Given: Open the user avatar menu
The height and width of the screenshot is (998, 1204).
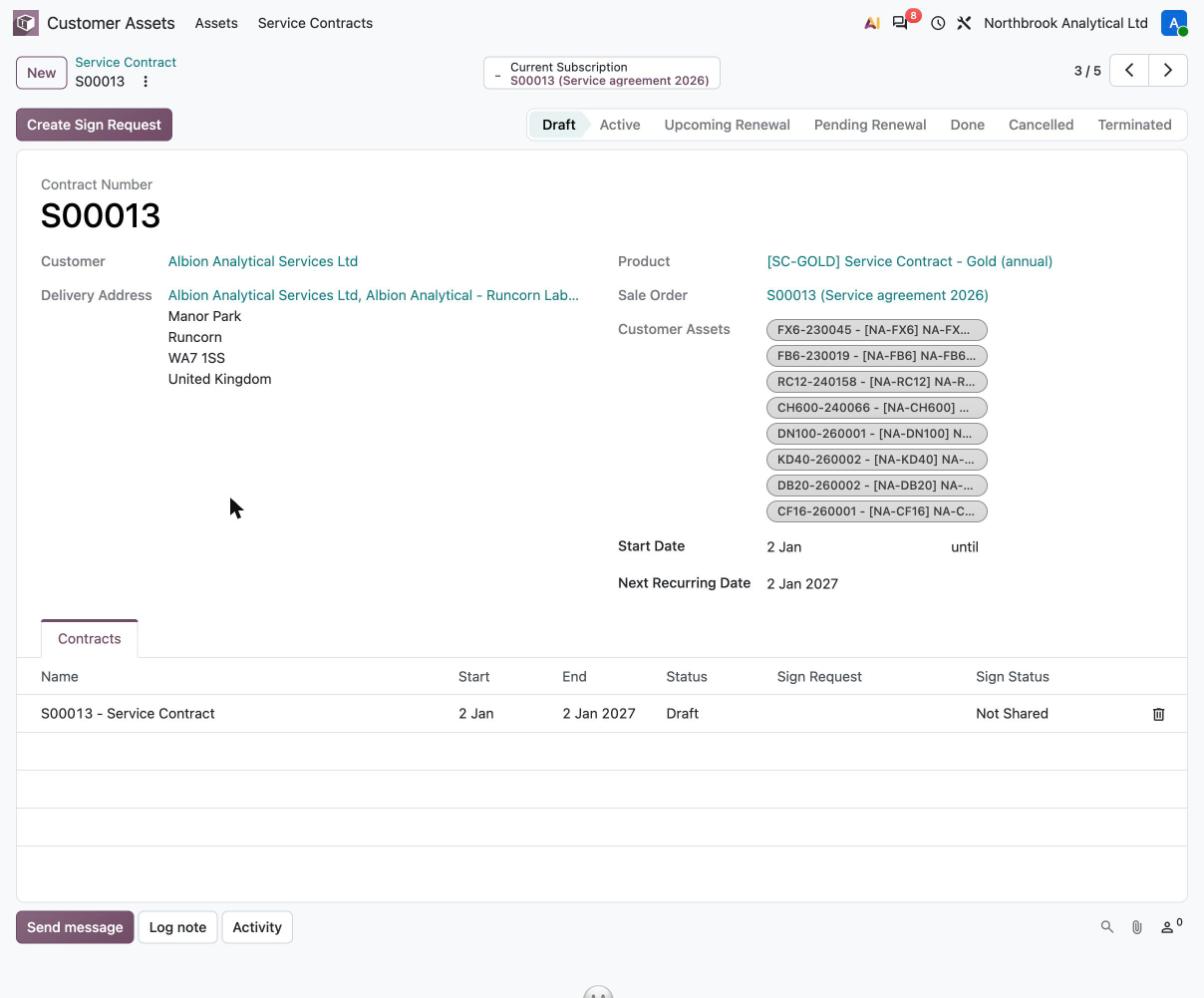Looking at the screenshot, I should click(x=1174, y=23).
